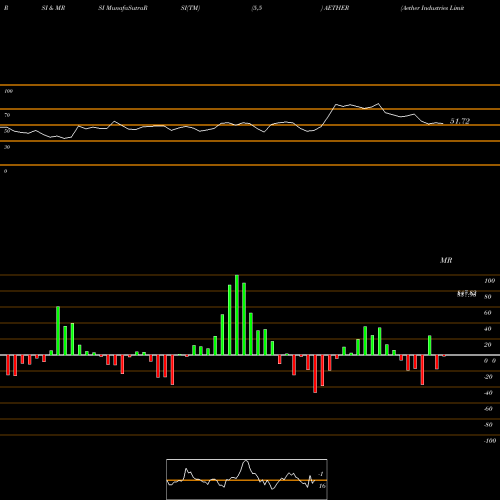Click the 30 level label on RSI axis
The image size is (500, 500).
coord(7,147)
